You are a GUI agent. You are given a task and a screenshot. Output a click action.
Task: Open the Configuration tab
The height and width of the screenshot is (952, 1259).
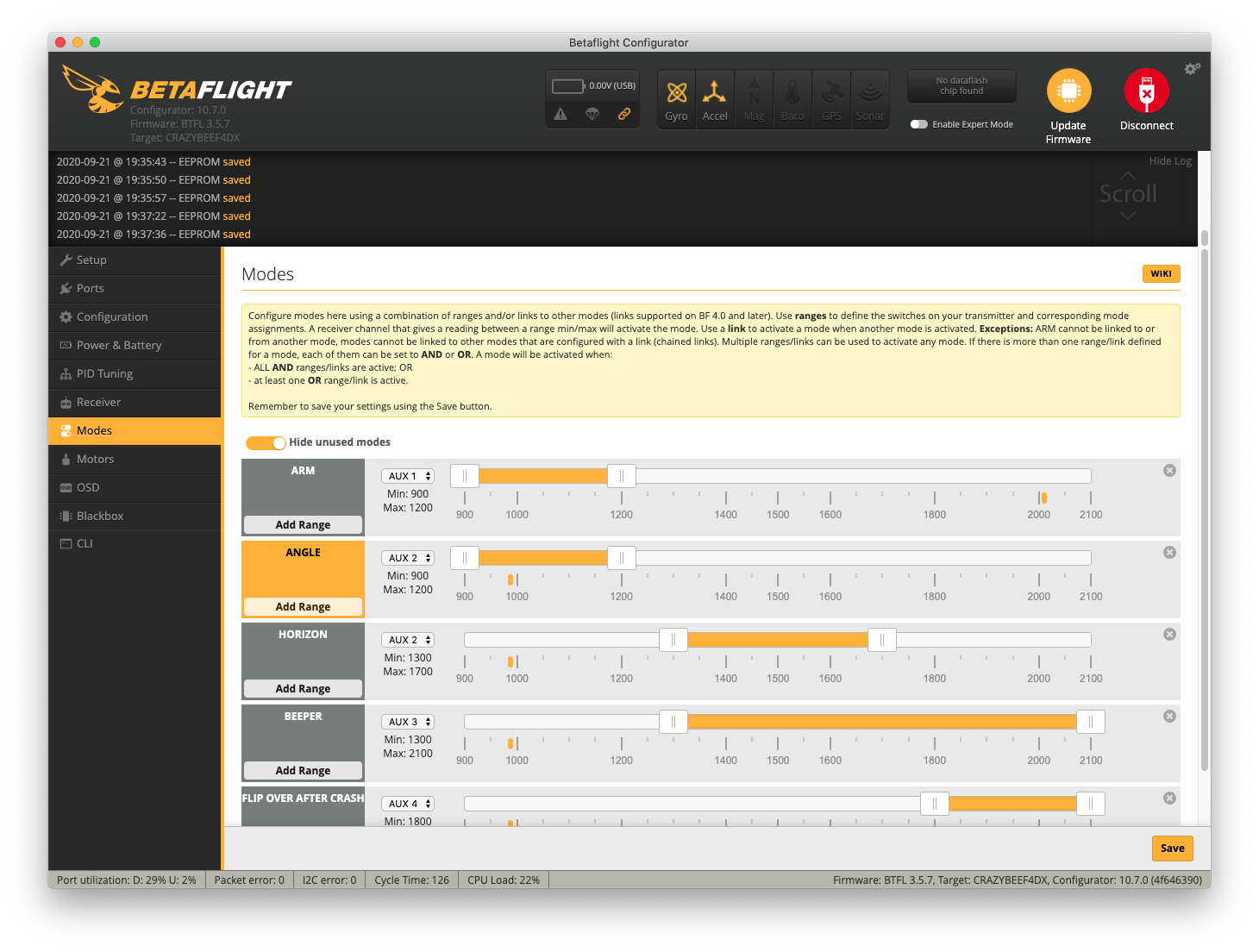pyautogui.click(x=135, y=317)
